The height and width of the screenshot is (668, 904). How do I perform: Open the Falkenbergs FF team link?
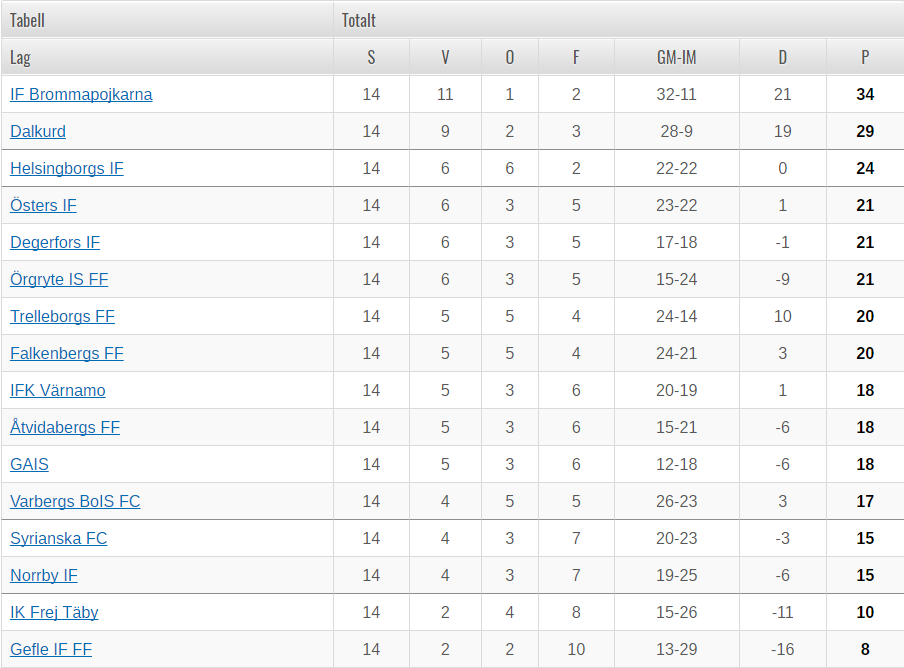point(67,353)
